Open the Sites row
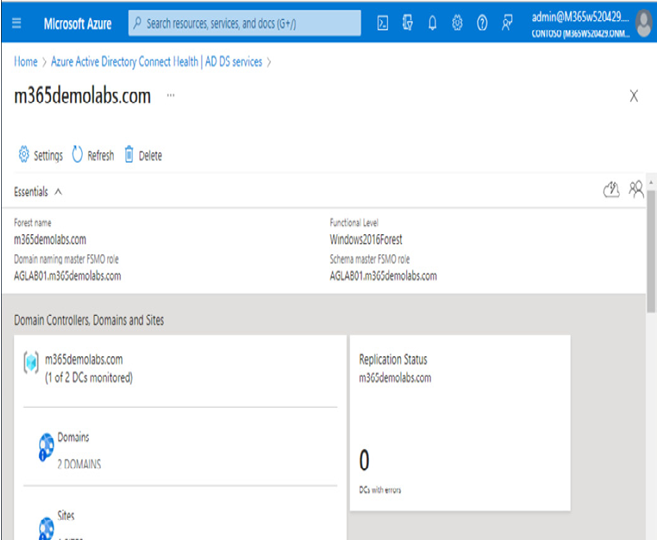659x540 pixels. click(x=180, y=514)
